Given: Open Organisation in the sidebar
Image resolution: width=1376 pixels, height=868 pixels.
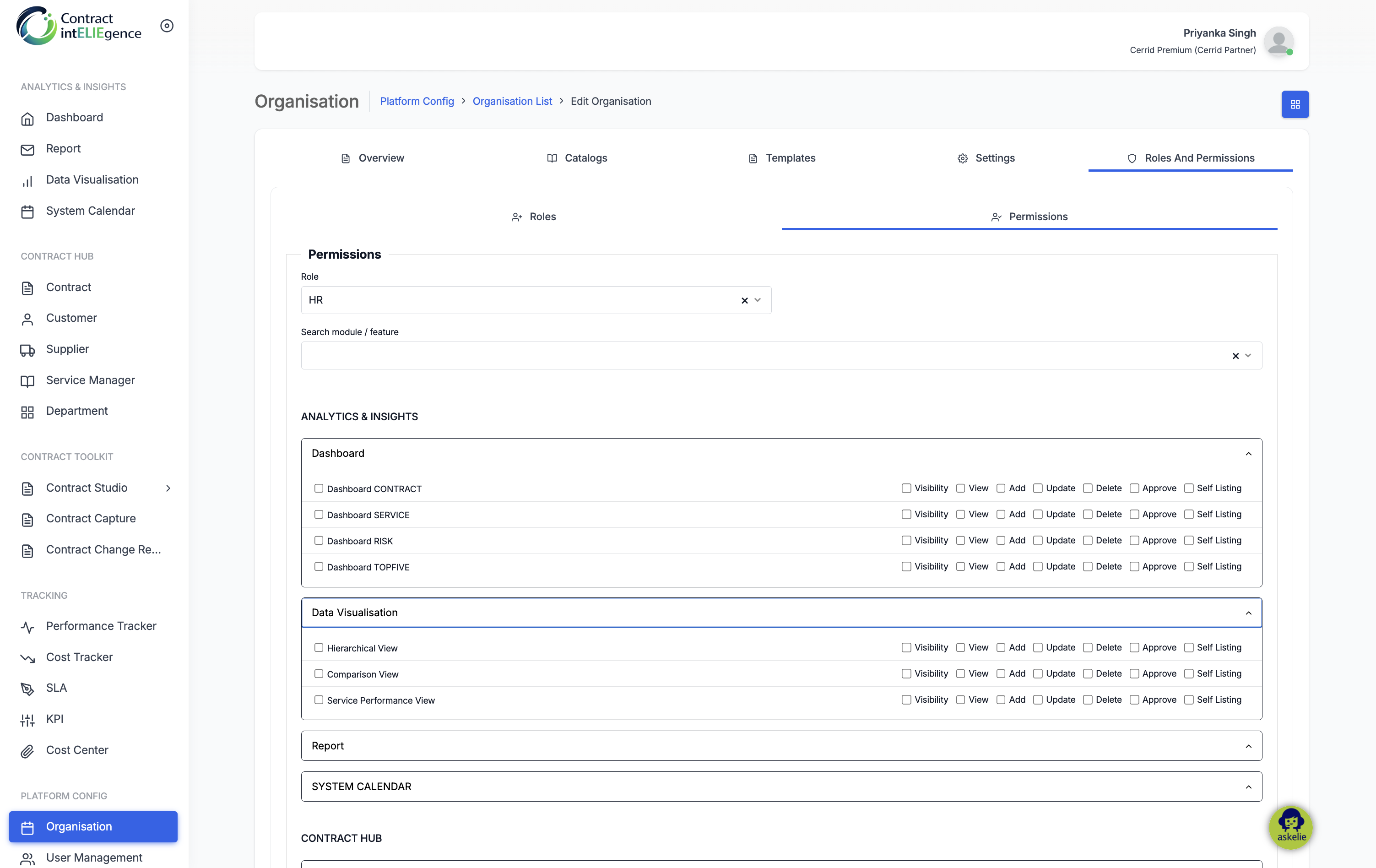Looking at the screenshot, I should (x=93, y=826).
